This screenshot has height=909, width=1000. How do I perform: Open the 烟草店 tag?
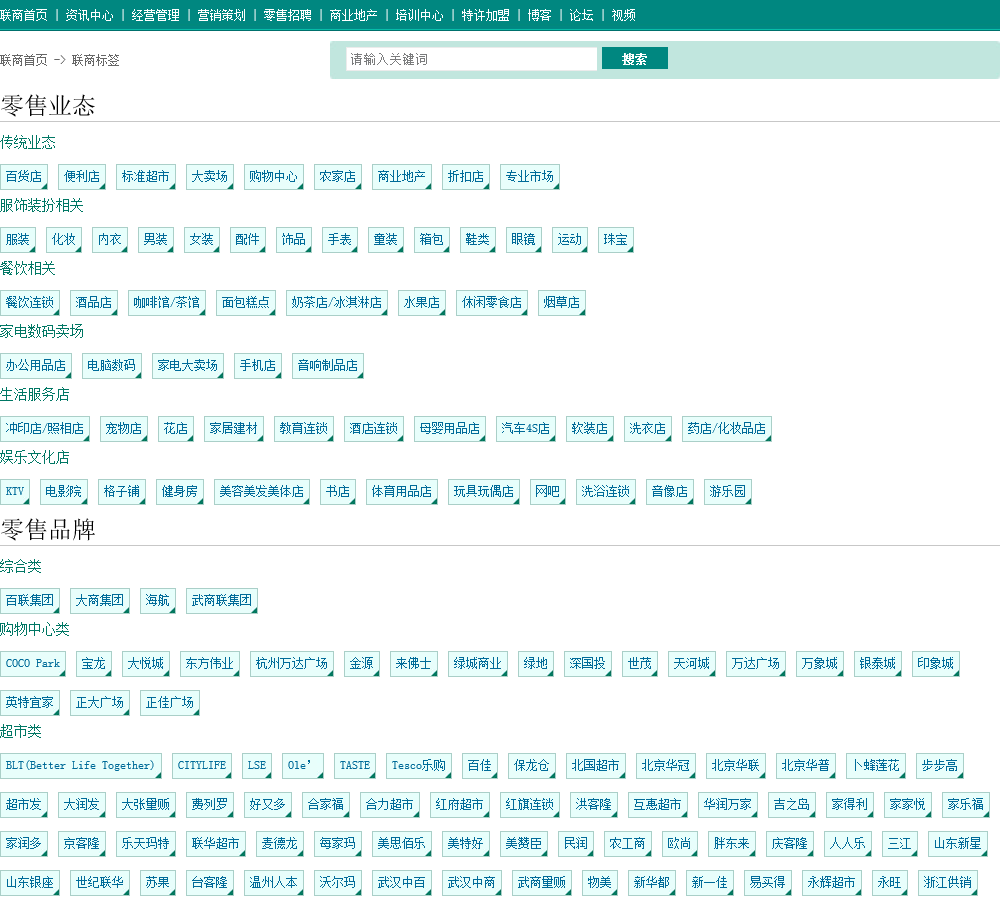(x=562, y=302)
